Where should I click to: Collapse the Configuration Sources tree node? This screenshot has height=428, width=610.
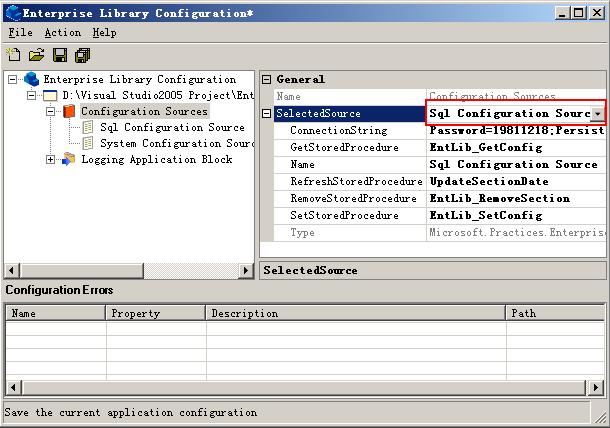click(x=51, y=112)
